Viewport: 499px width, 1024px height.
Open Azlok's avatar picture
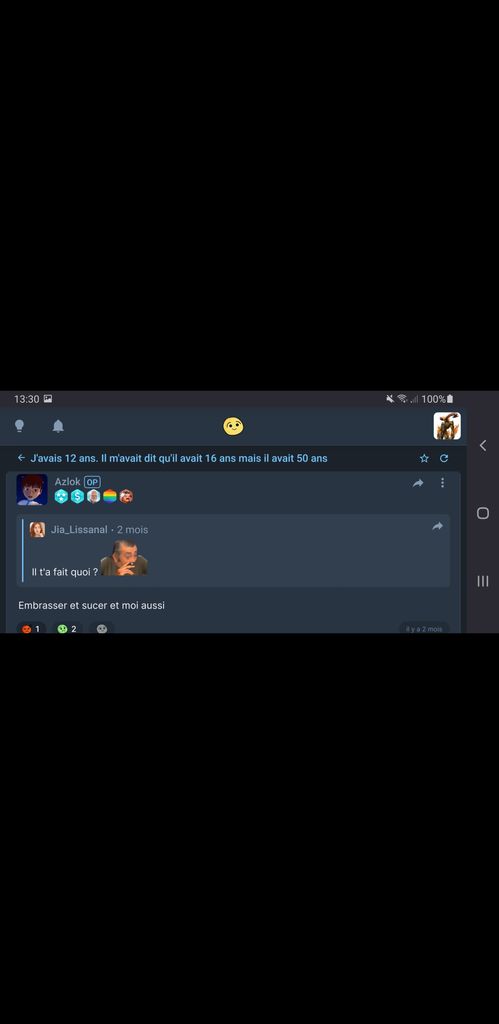[x=32, y=490]
